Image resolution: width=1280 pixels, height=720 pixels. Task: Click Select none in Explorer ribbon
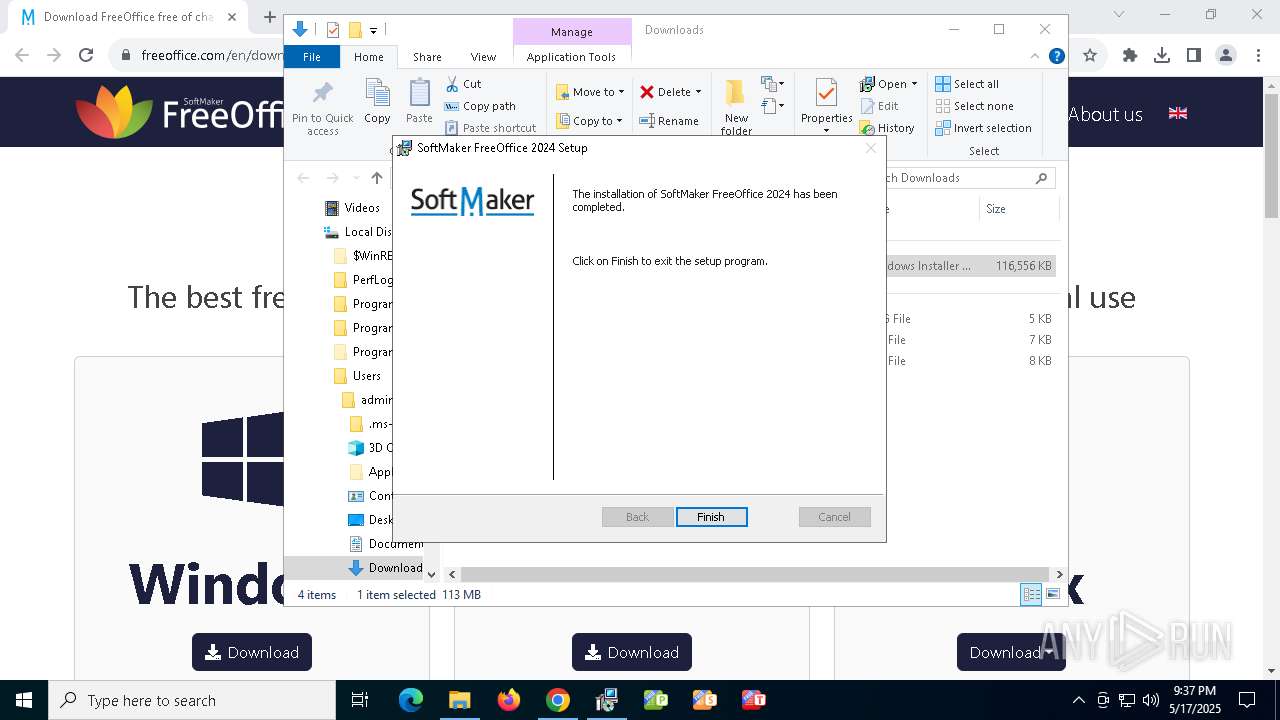click(x=974, y=106)
